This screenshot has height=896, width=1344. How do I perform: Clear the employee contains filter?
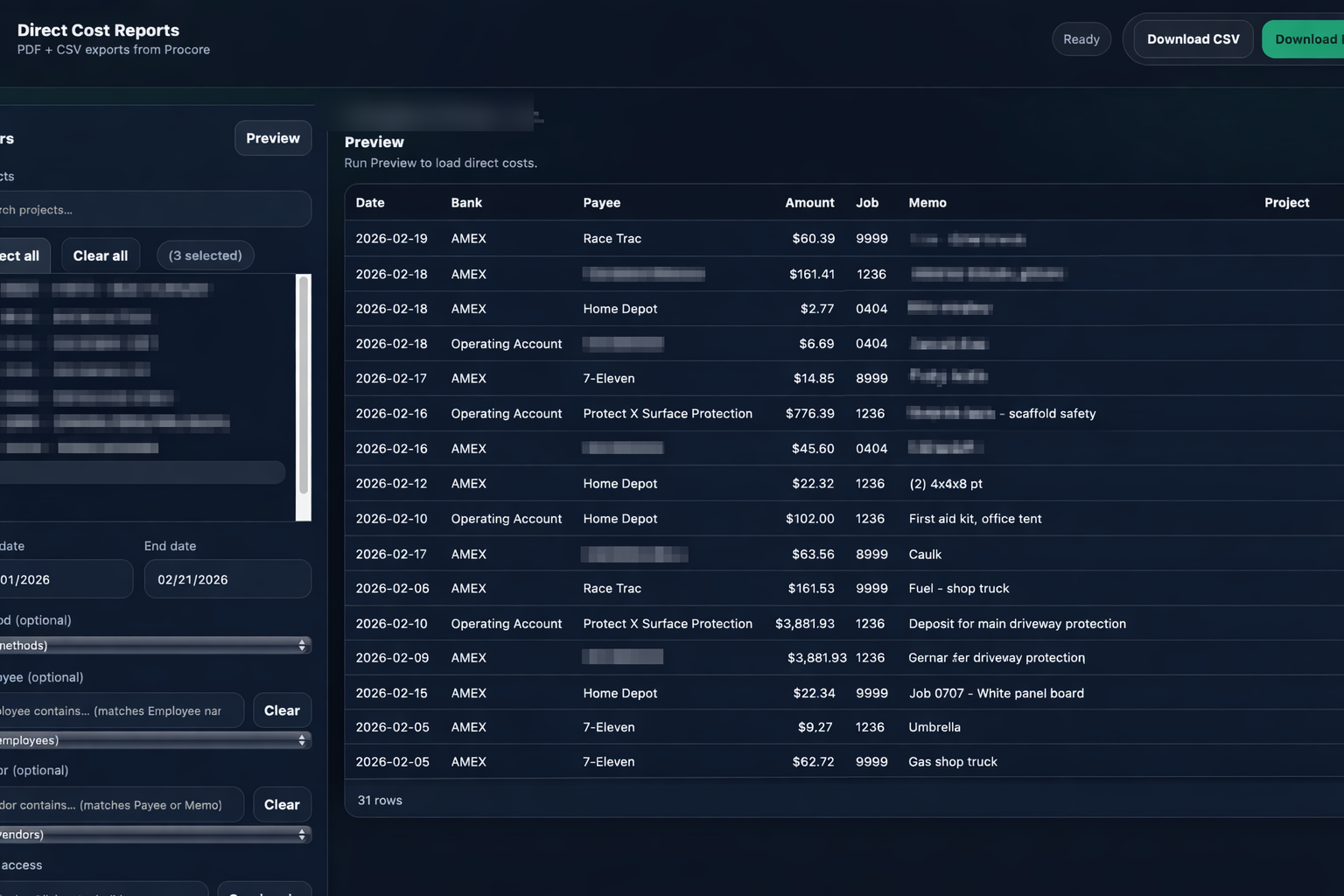click(x=282, y=710)
